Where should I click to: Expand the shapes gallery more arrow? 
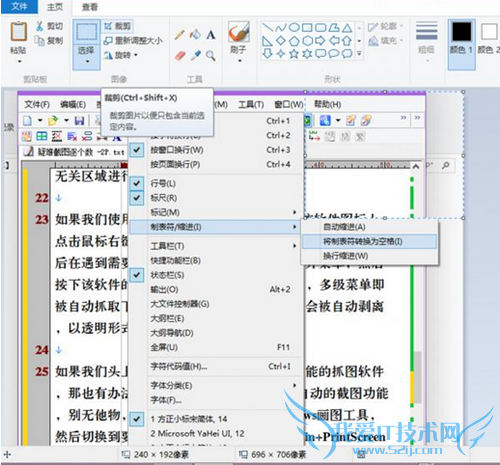[359, 53]
